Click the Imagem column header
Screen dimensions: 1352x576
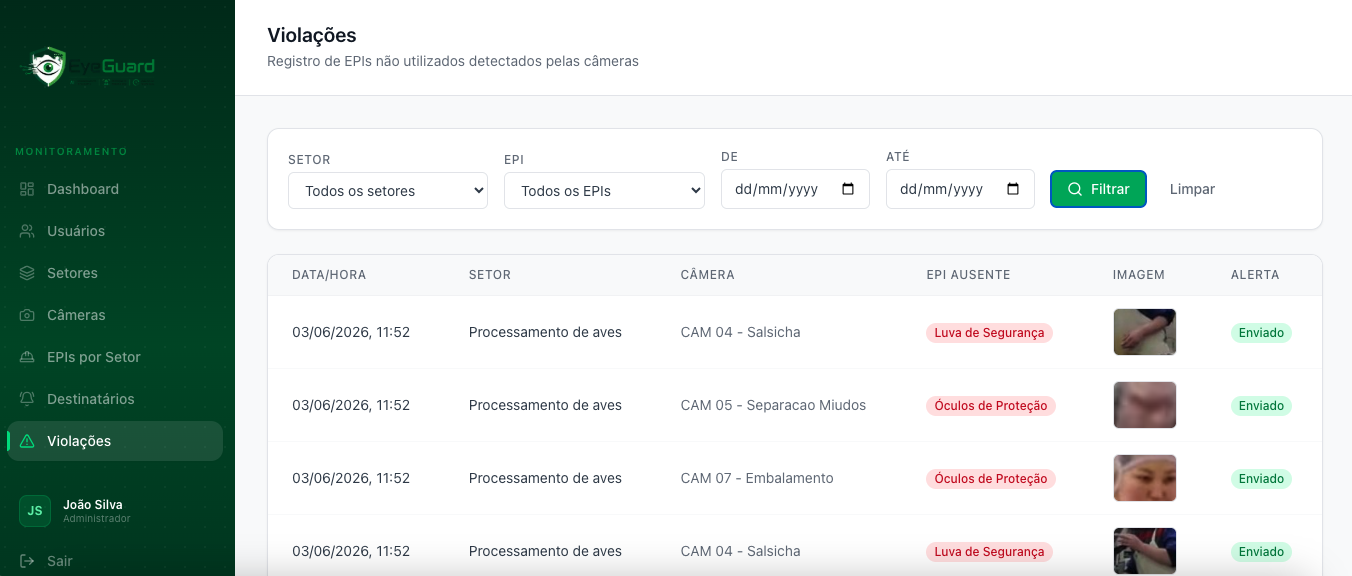1139,275
